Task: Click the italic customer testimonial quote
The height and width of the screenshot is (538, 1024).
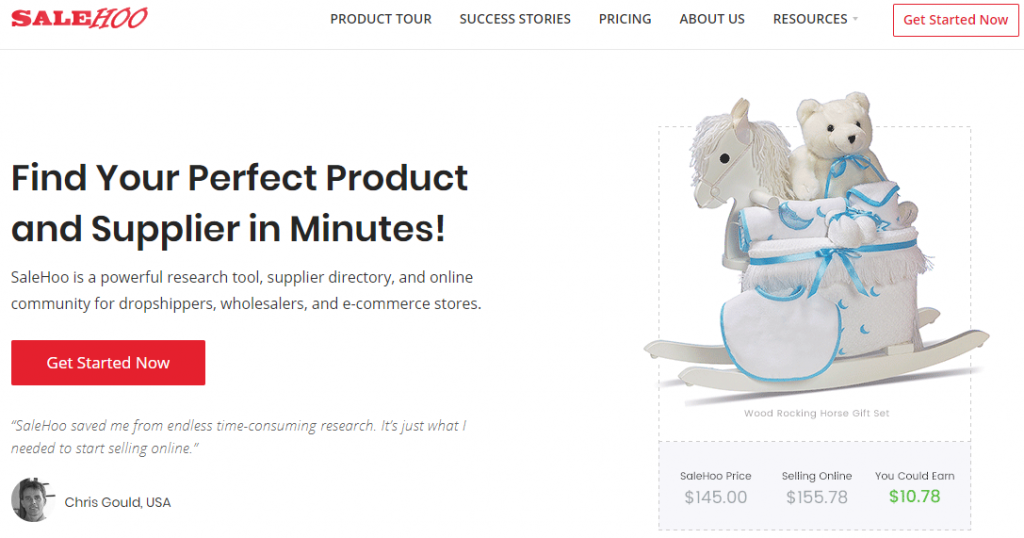Action: (238, 437)
